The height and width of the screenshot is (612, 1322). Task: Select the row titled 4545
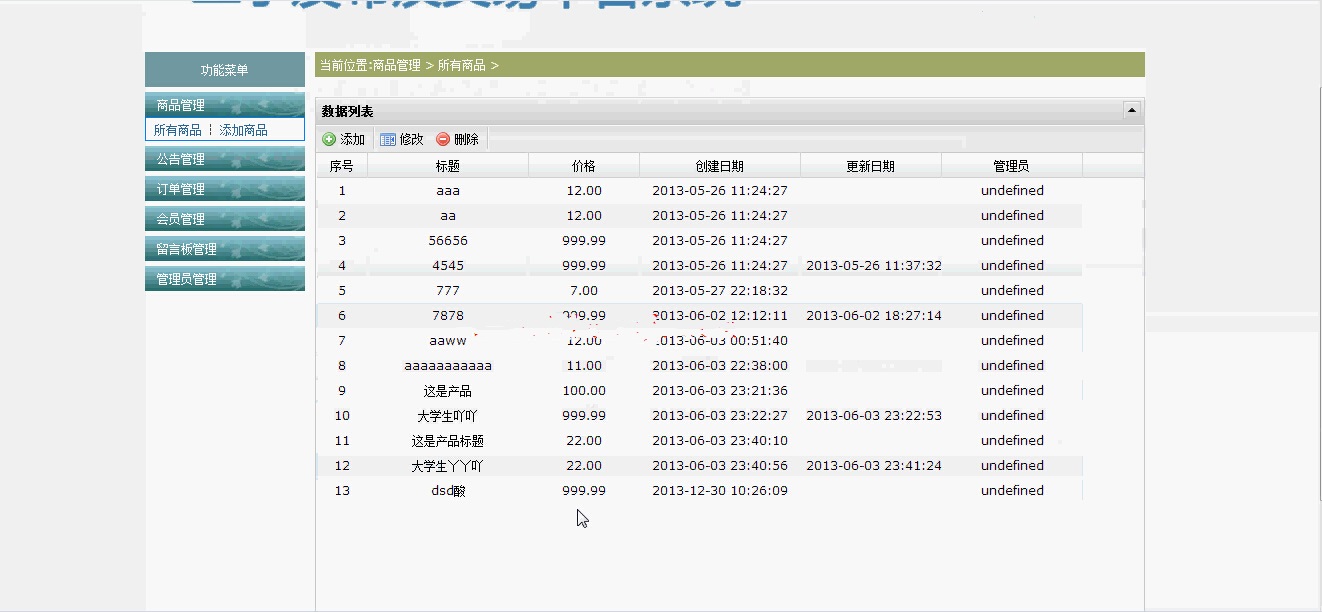point(699,265)
